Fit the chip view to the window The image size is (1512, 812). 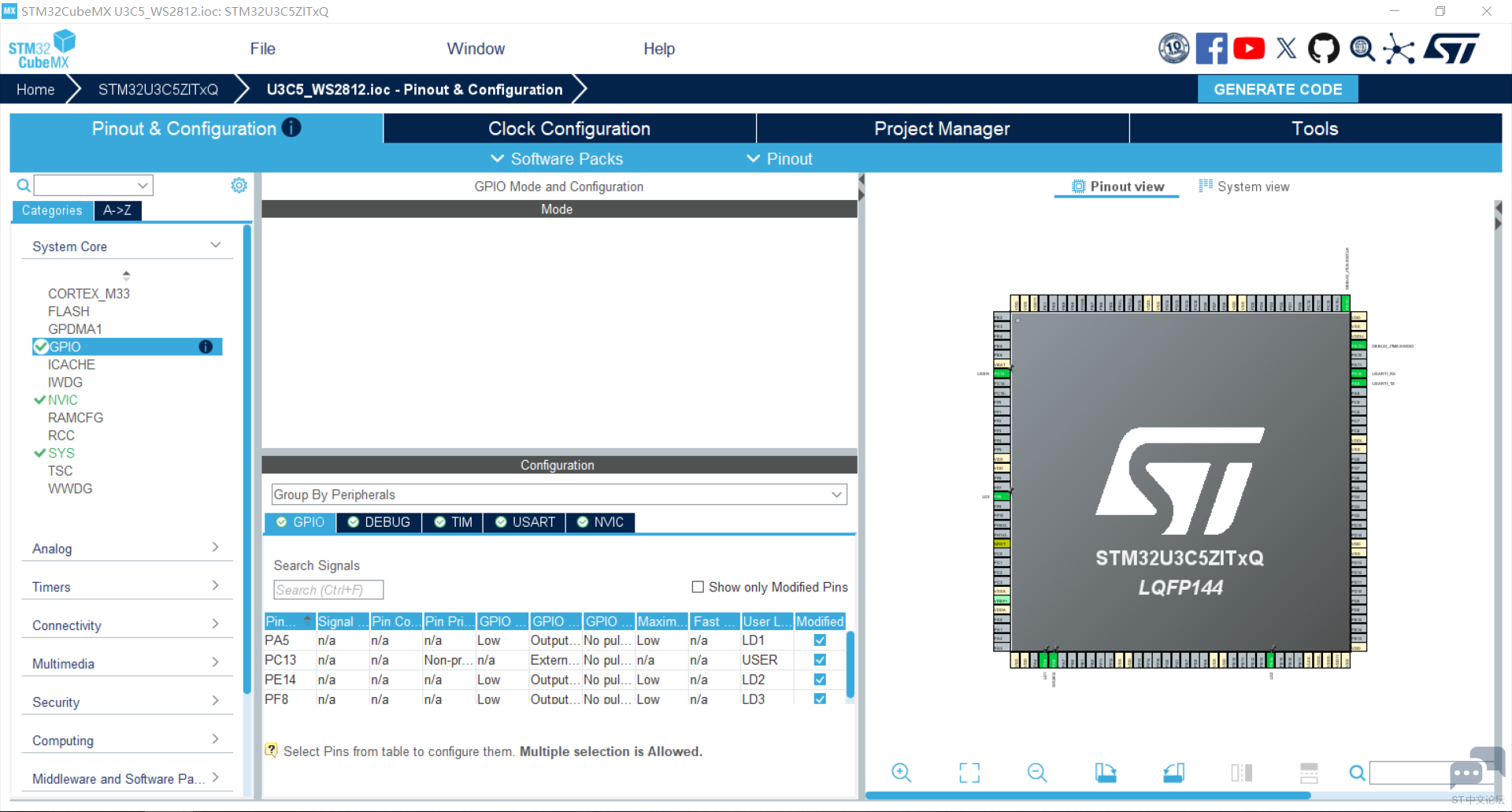[x=969, y=773]
